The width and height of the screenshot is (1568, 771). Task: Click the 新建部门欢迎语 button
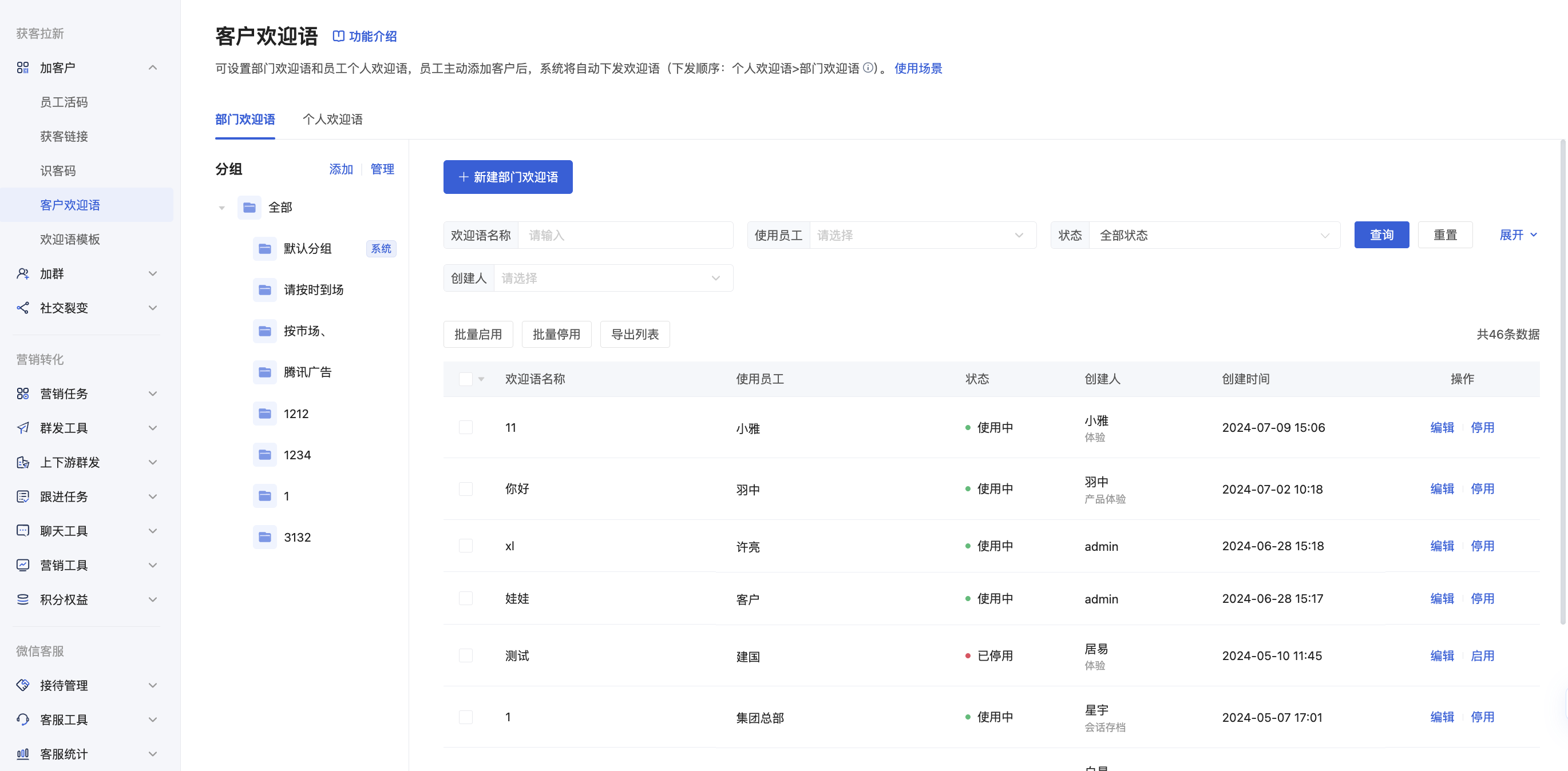click(508, 177)
